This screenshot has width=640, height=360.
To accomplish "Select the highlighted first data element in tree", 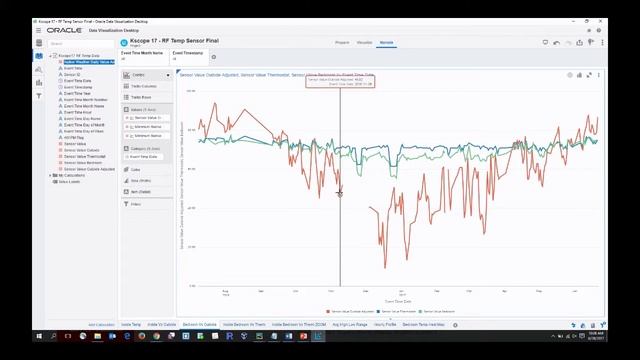I will click(x=89, y=62).
